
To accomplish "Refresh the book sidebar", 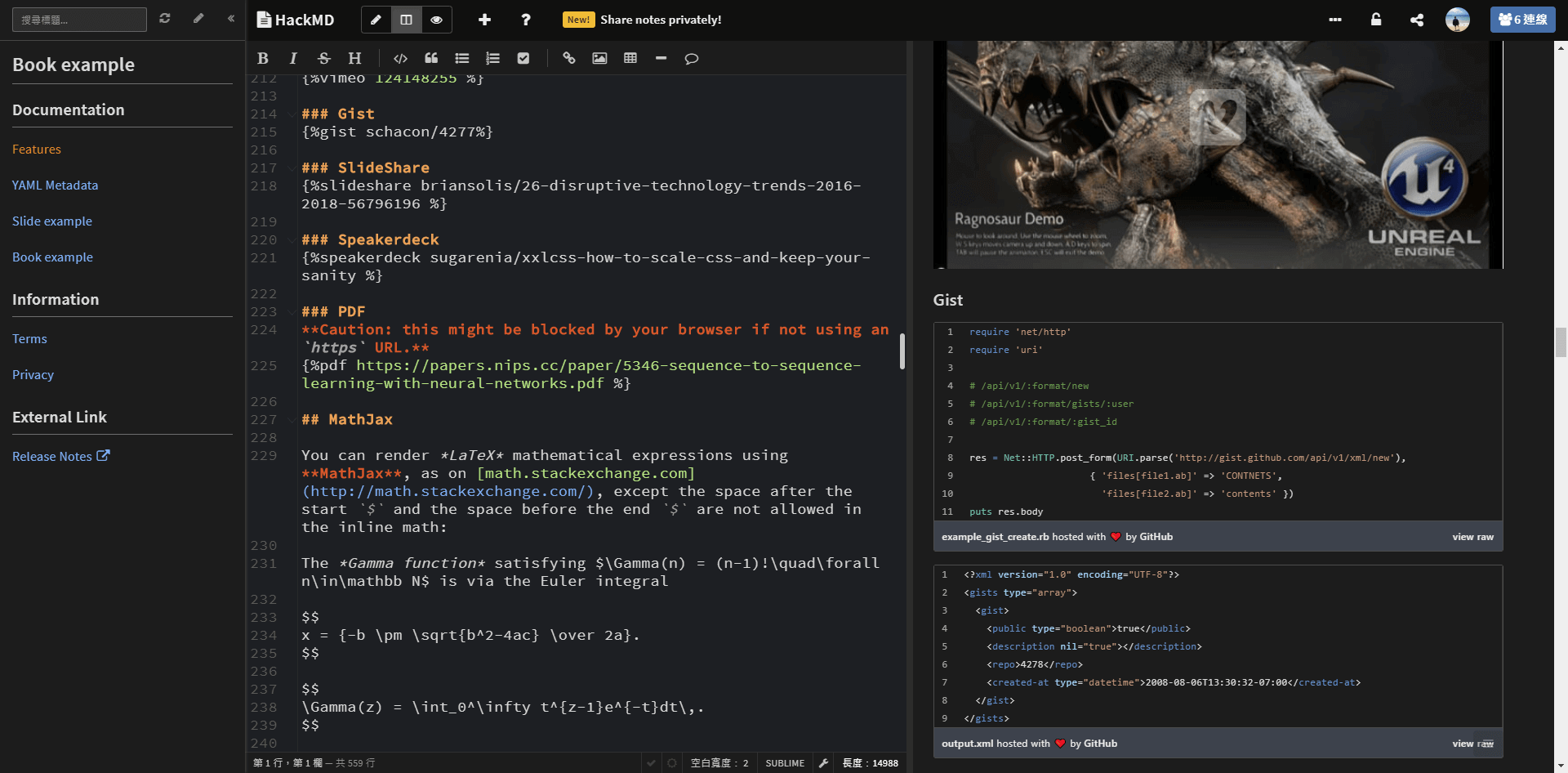I will [165, 18].
